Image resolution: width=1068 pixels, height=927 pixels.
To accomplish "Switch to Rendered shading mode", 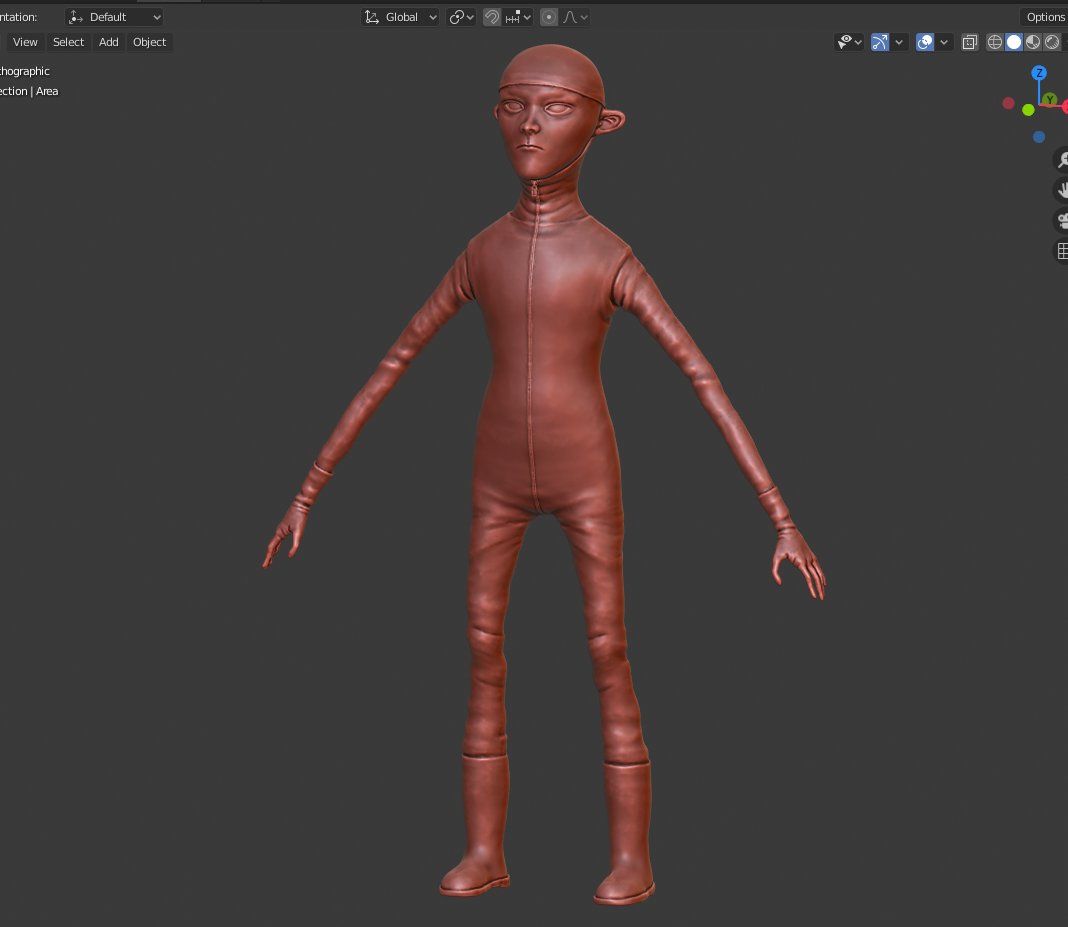I will [1052, 42].
